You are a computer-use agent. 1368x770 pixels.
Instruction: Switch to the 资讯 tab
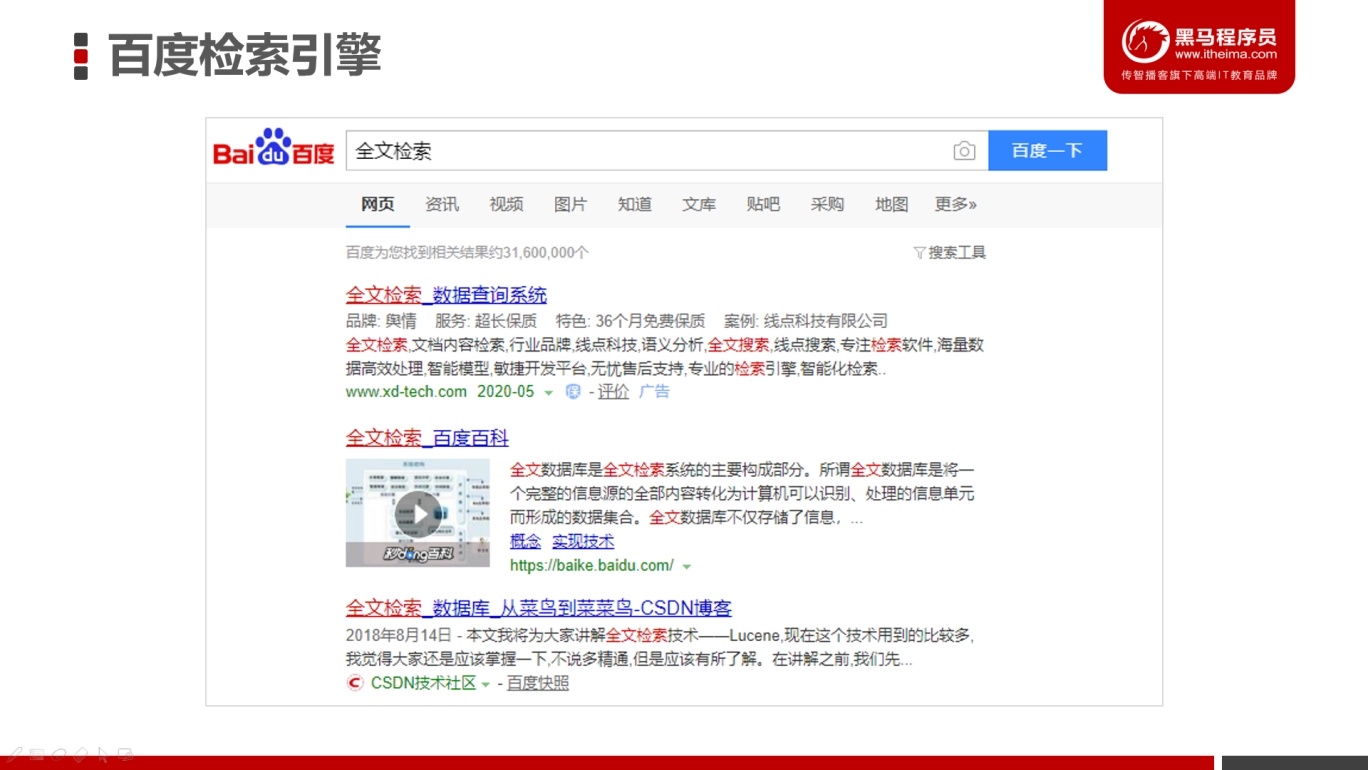(442, 204)
